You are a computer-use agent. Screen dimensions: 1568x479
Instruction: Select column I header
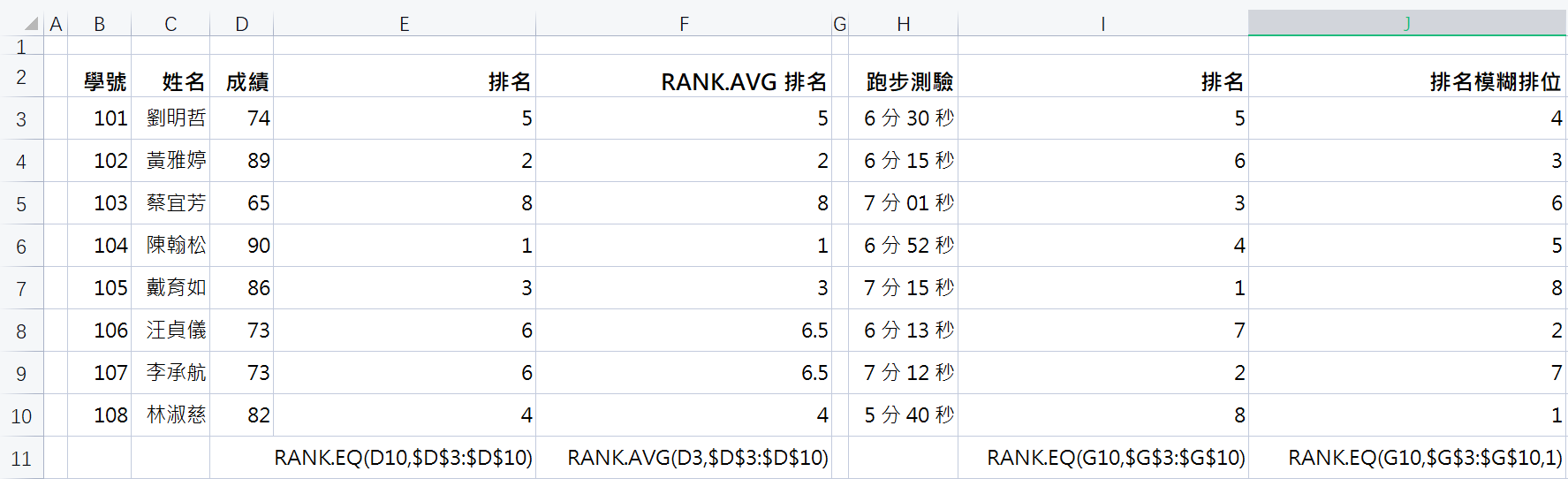click(1103, 24)
